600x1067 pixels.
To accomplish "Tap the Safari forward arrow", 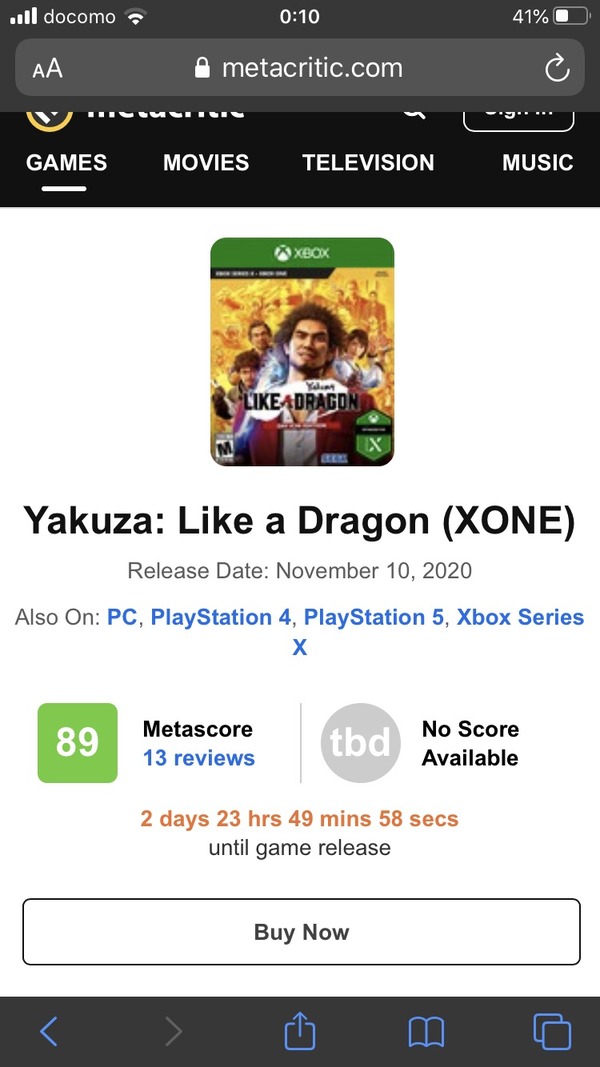I will (x=173, y=1032).
